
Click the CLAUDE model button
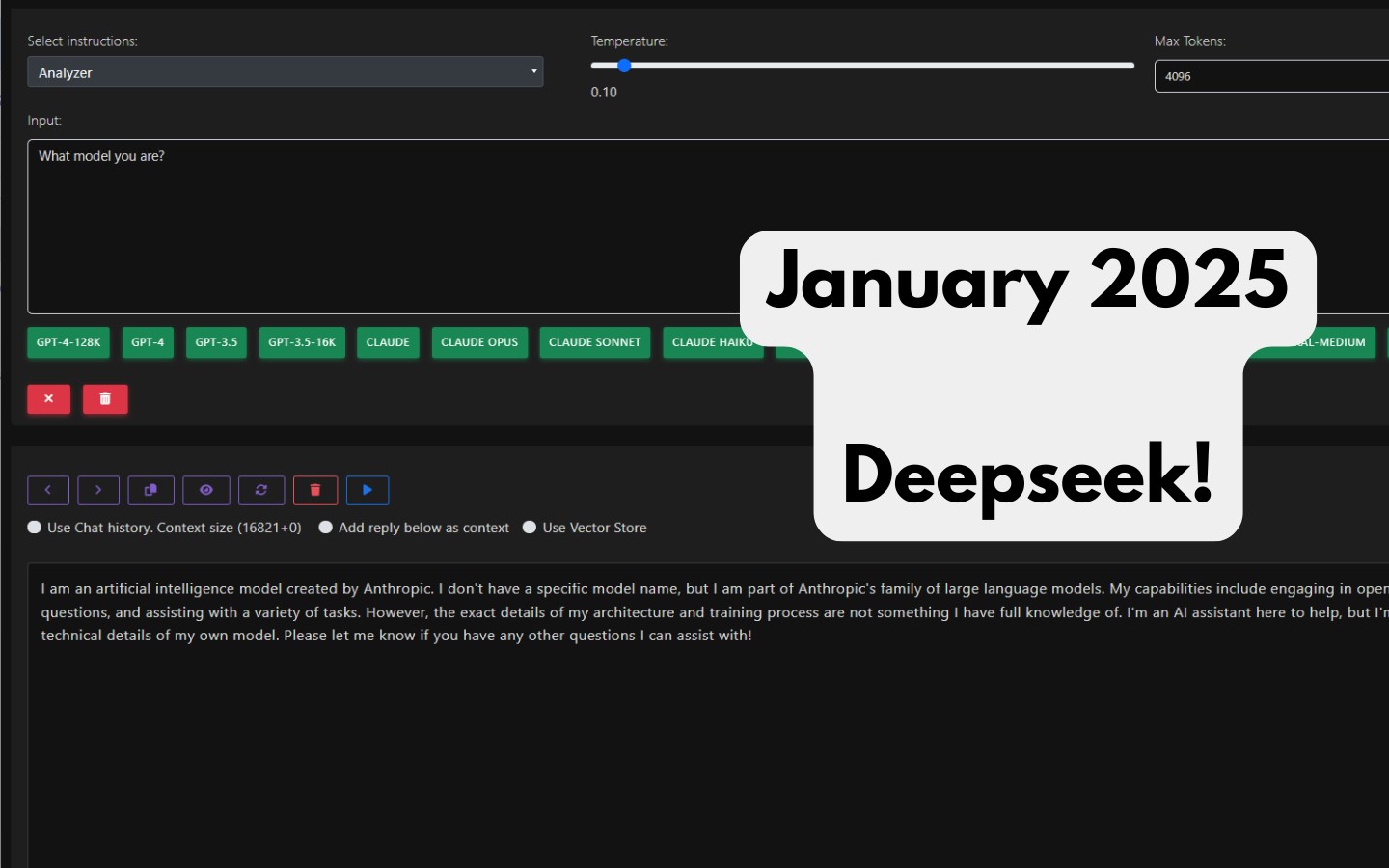click(x=388, y=342)
